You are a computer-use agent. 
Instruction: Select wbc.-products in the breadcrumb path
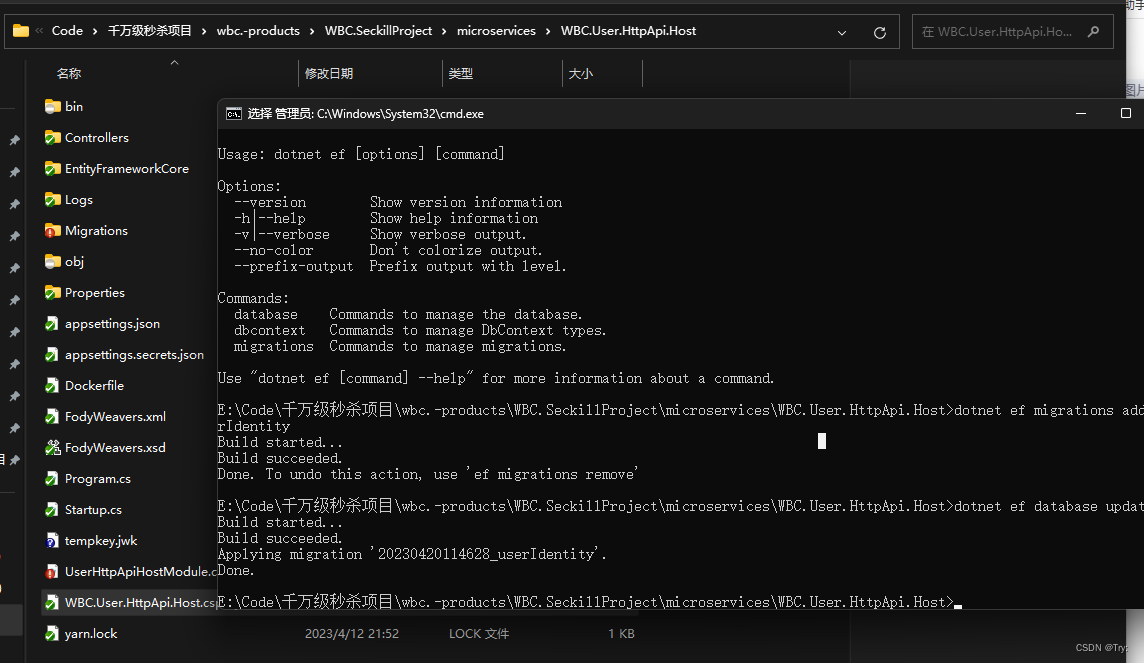(258, 31)
